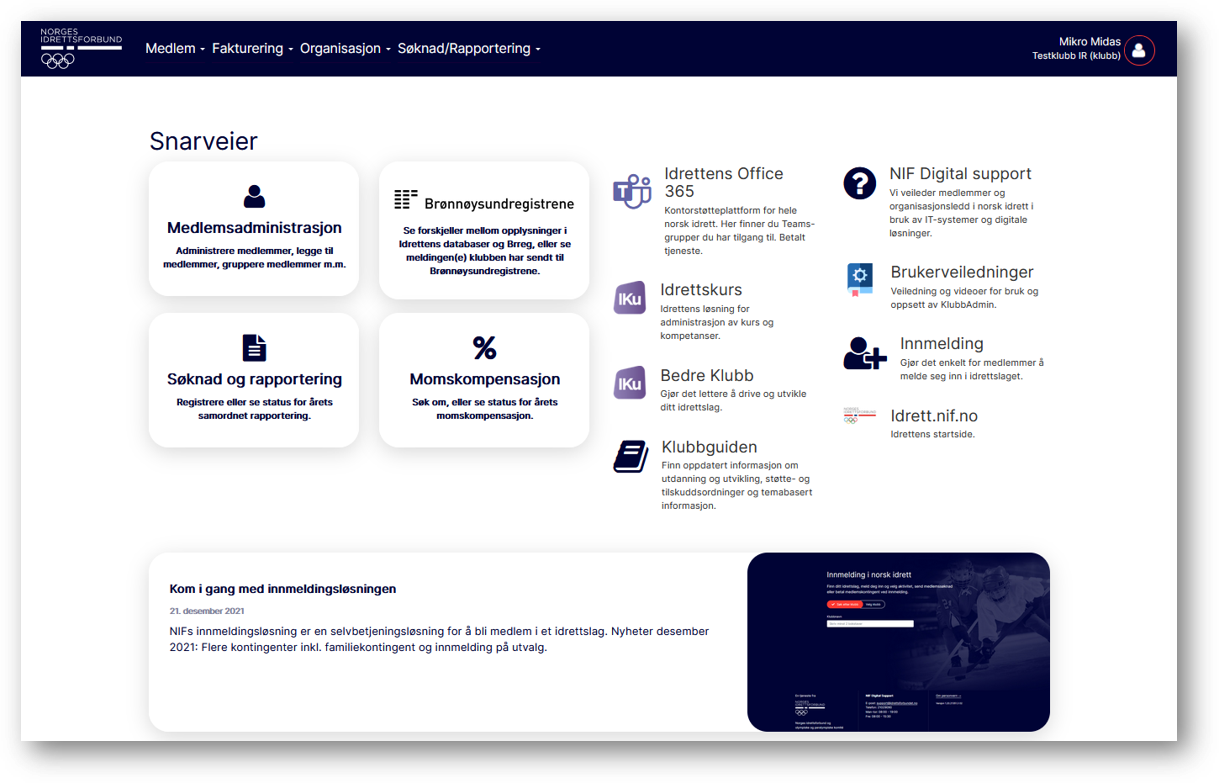Visit the NIF Digital support link
1219x783 pixels.
(x=960, y=174)
